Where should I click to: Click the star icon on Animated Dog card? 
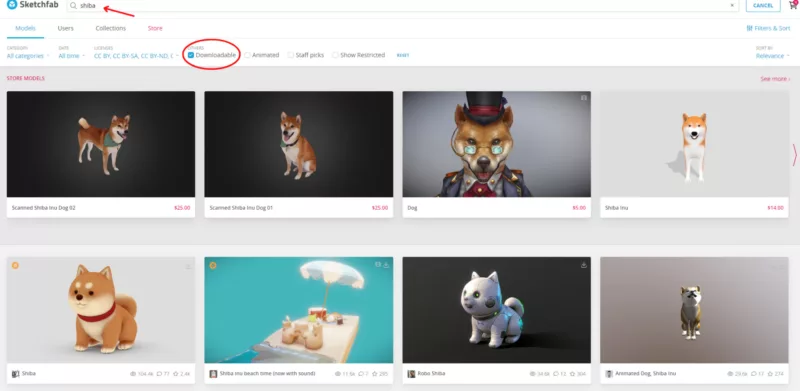coord(769,374)
